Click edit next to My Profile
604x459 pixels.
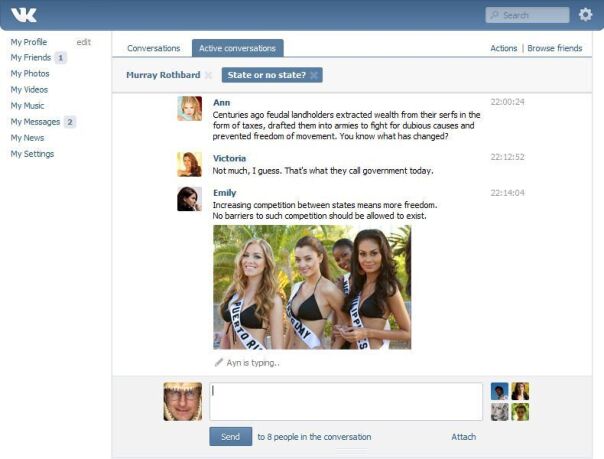(x=84, y=42)
